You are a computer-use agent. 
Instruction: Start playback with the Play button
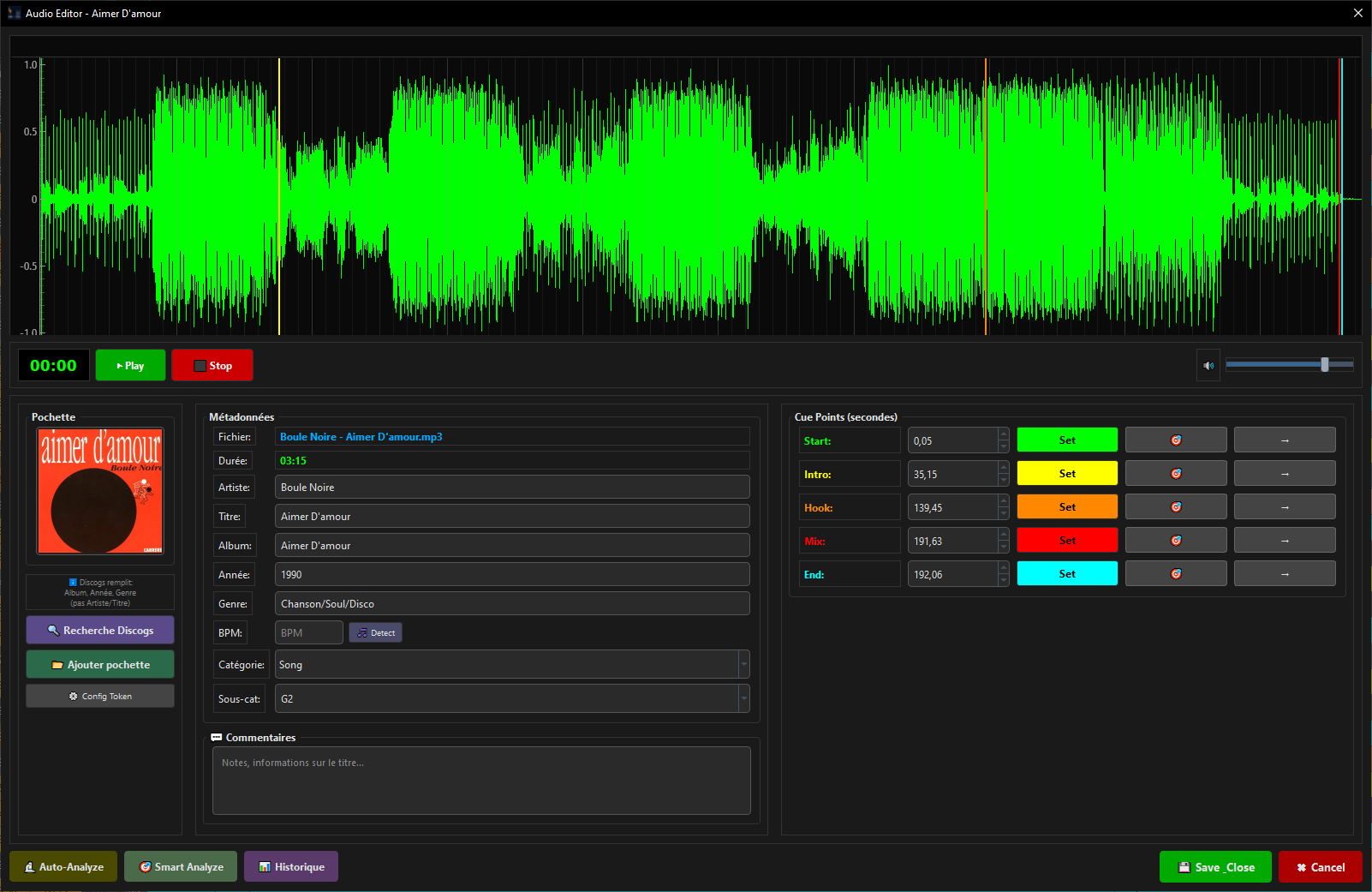pyautogui.click(x=130, y=366)
